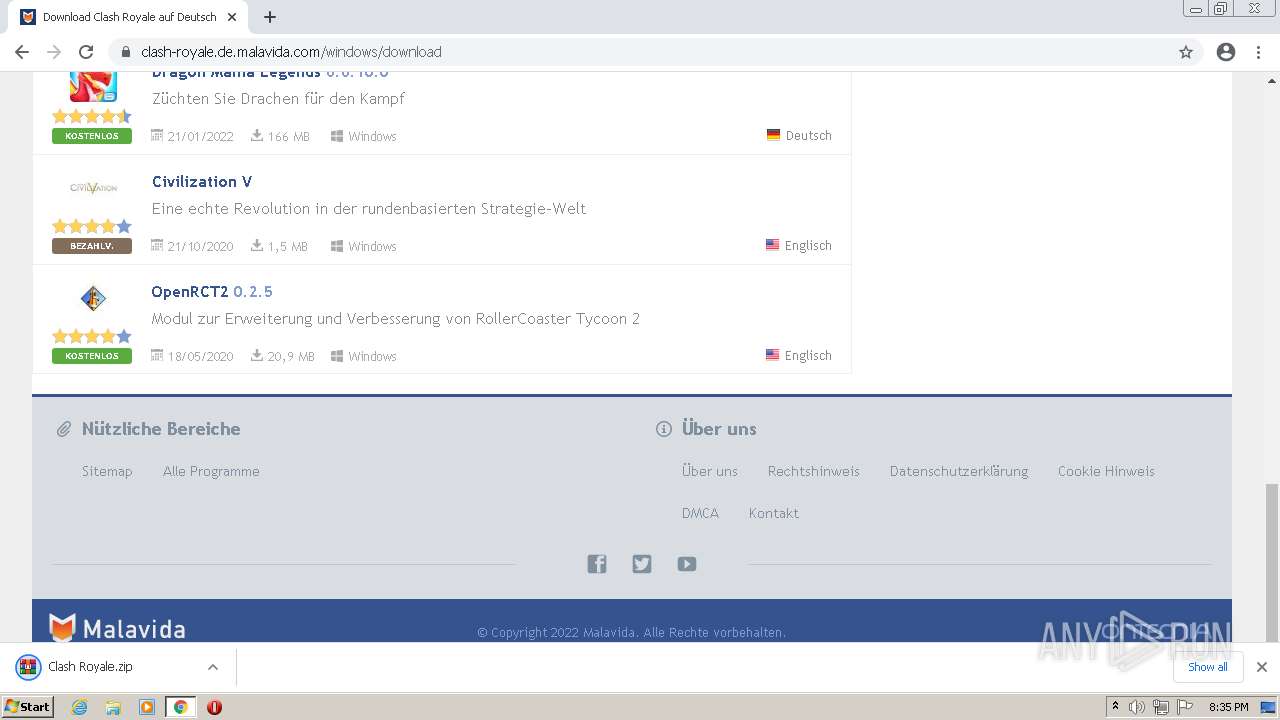Click the Chrome taskbar icon
Screen dimensions: 1280x720
[180, 707]
